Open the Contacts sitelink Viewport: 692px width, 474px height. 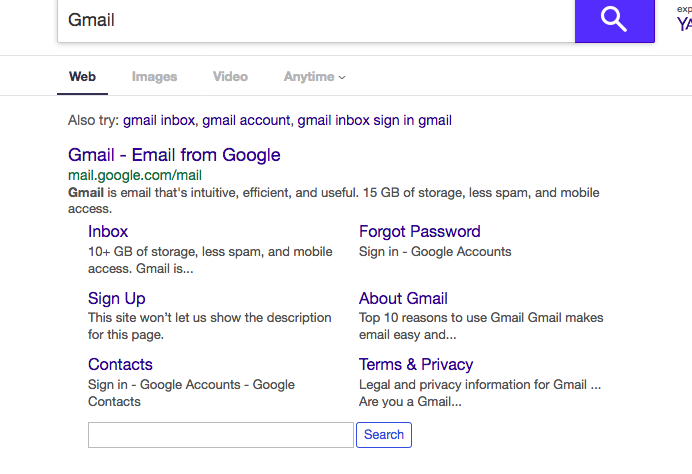(120, 365)
